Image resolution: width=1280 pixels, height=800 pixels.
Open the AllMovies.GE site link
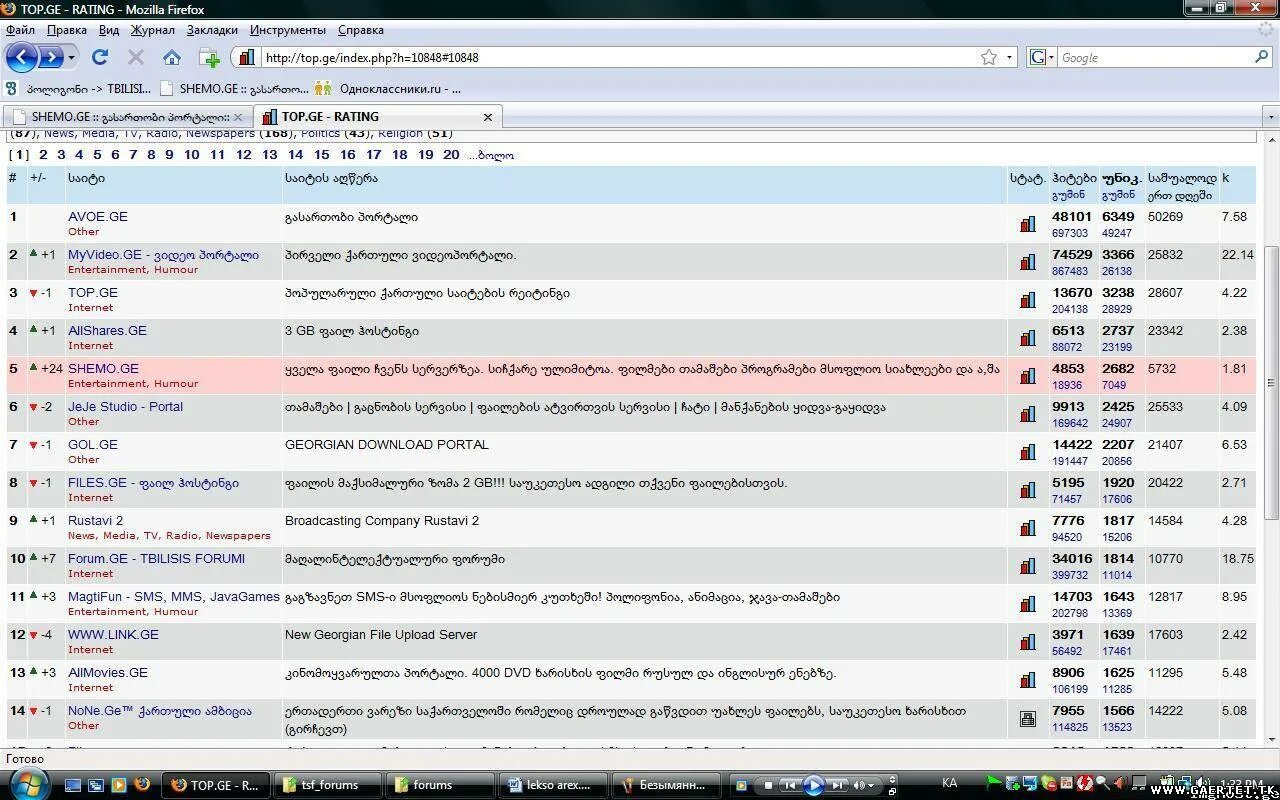[108, 673]
